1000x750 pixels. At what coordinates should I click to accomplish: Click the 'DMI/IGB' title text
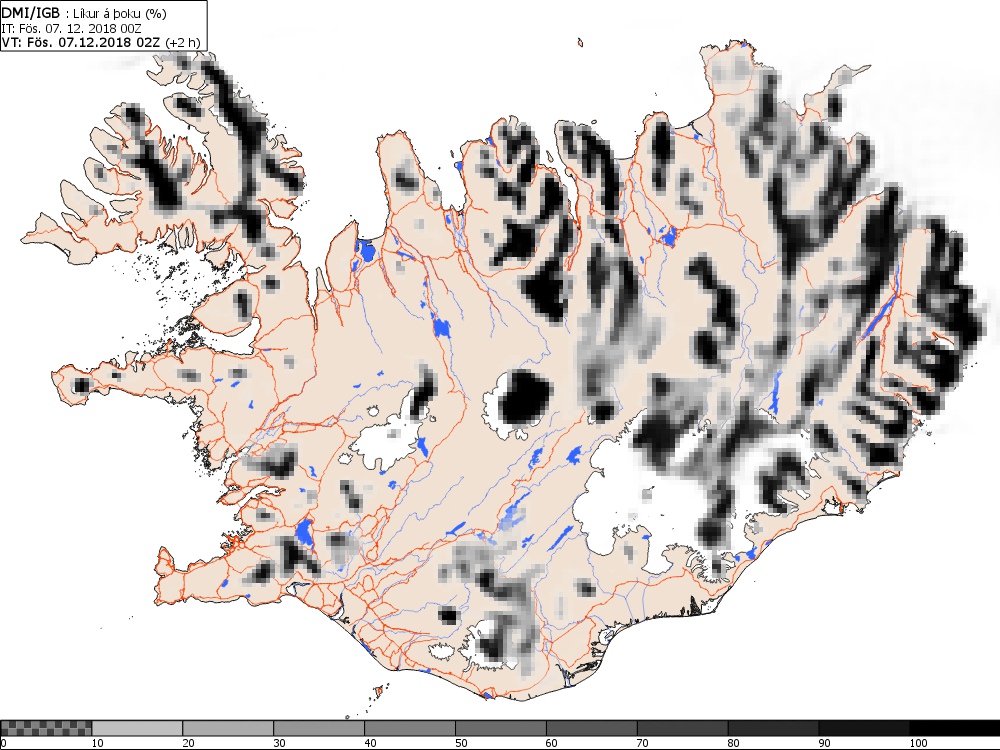pyautogui.click(x=31, y=13)
